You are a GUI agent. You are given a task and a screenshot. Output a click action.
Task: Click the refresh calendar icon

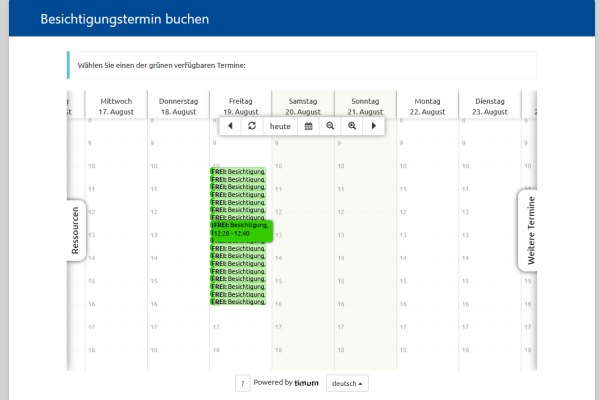coord(252,126)
